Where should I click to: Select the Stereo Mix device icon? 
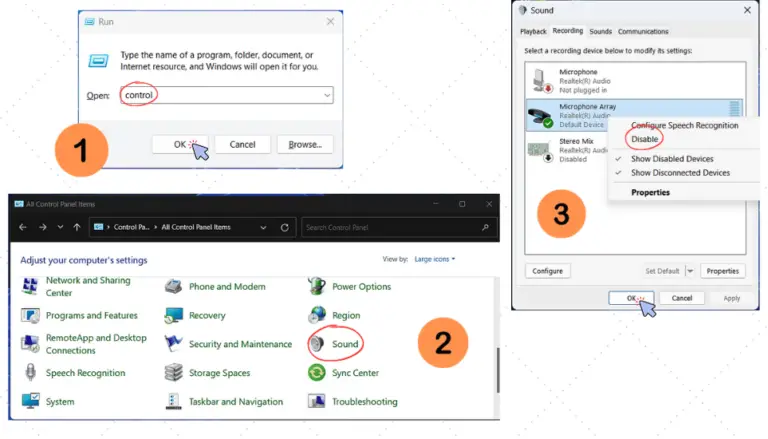point(541,151)
